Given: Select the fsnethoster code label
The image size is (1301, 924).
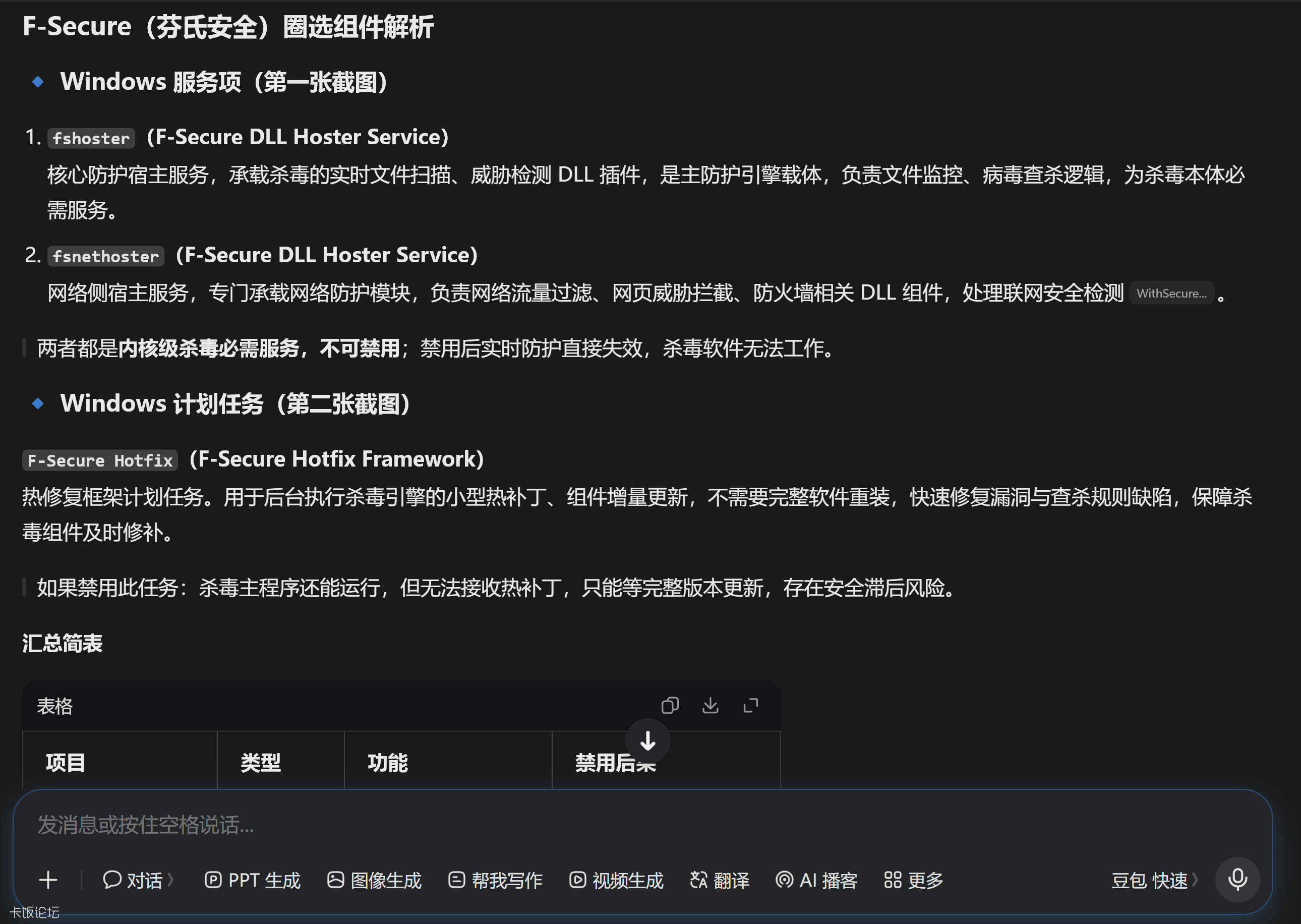Looking at the screenshot, I should pos(106,256).
